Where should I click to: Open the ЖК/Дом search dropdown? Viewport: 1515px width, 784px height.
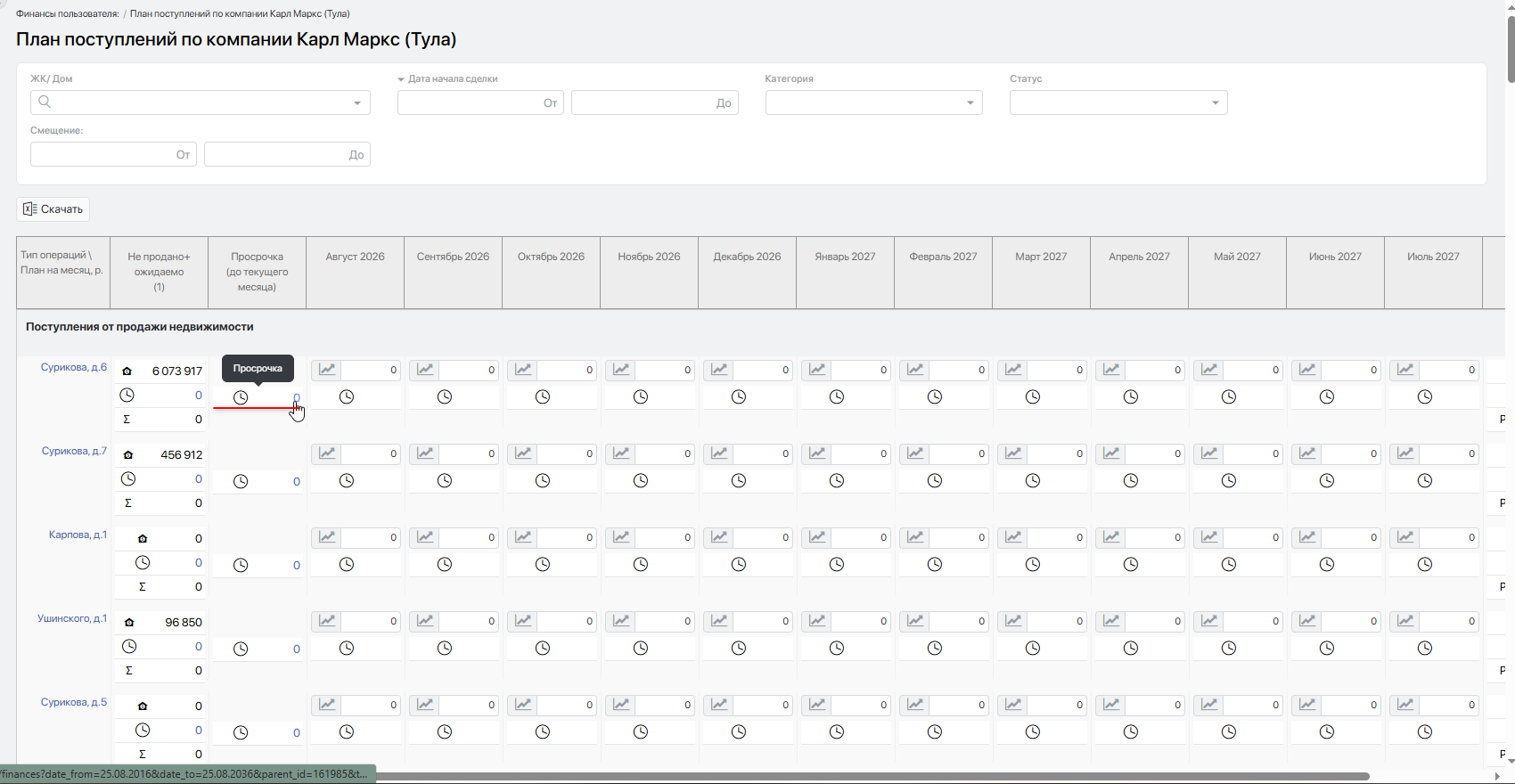coord(201,102)
